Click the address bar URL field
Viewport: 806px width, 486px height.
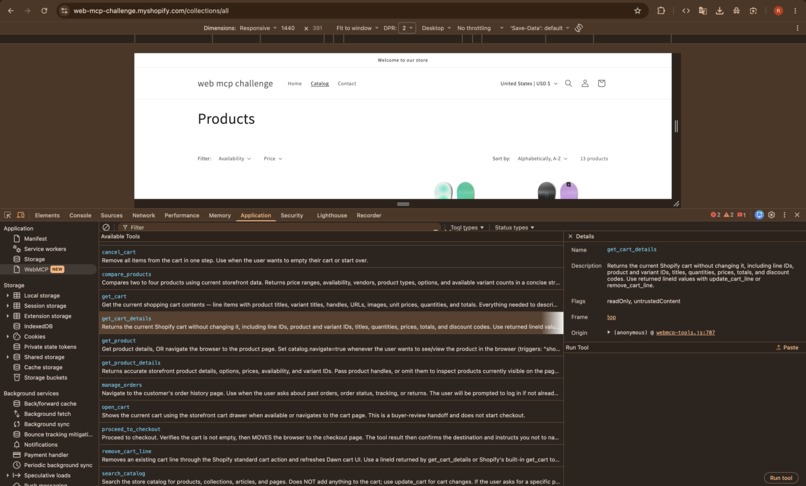click(350, 10)
